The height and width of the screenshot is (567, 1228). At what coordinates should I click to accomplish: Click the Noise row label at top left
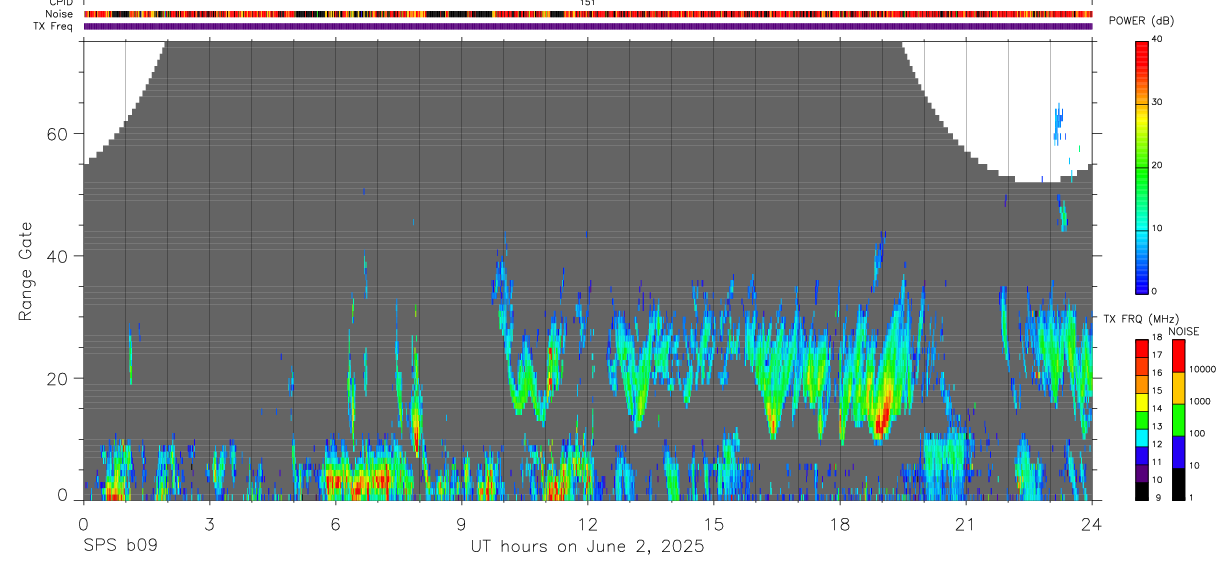pos(59,14)
